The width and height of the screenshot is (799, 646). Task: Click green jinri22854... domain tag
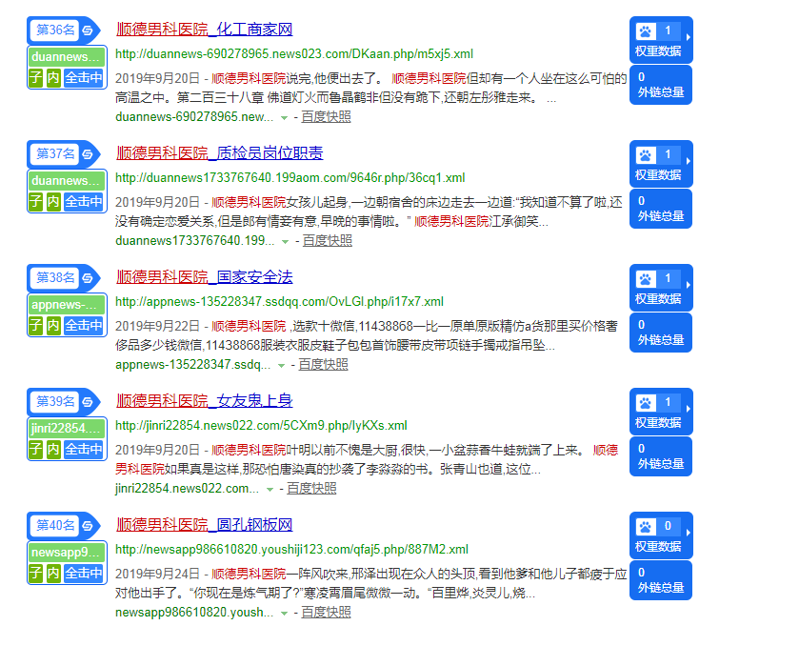tap(67, 428)
